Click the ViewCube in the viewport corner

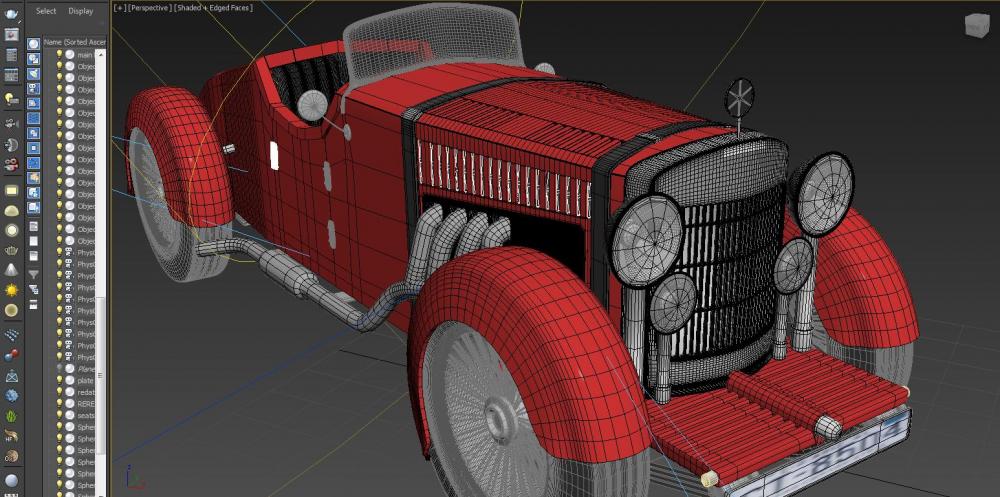pos(976,26)
